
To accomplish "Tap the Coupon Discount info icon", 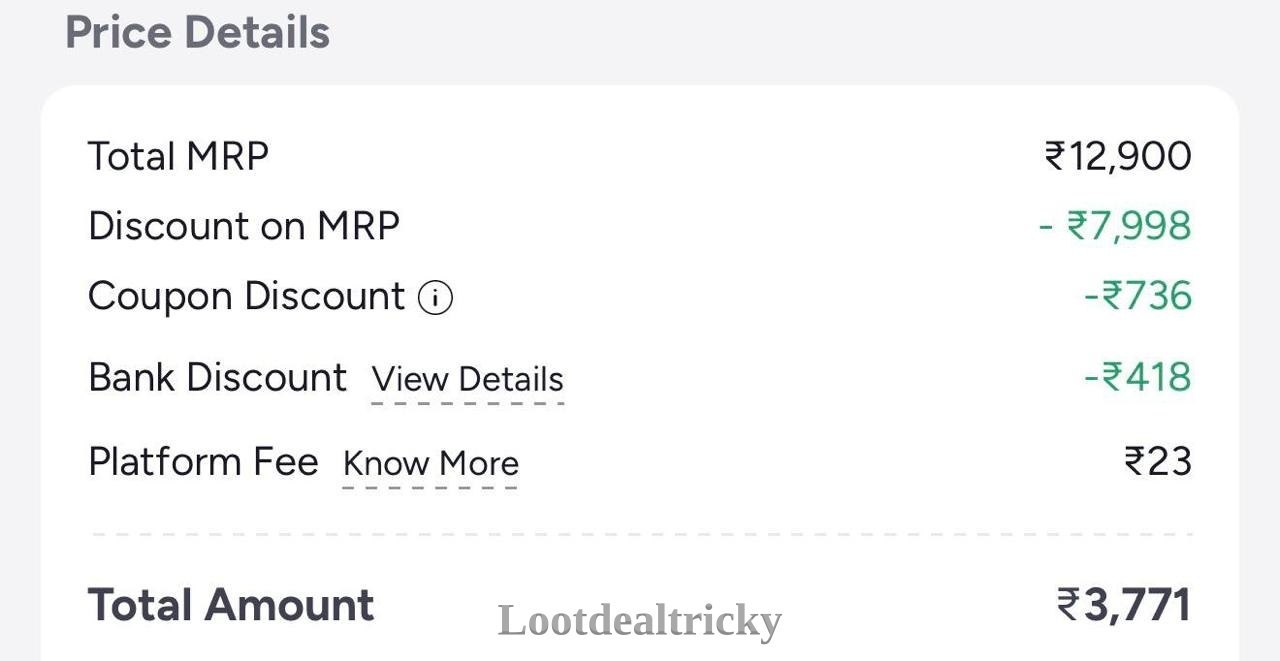I will click(x=435, y=298).
